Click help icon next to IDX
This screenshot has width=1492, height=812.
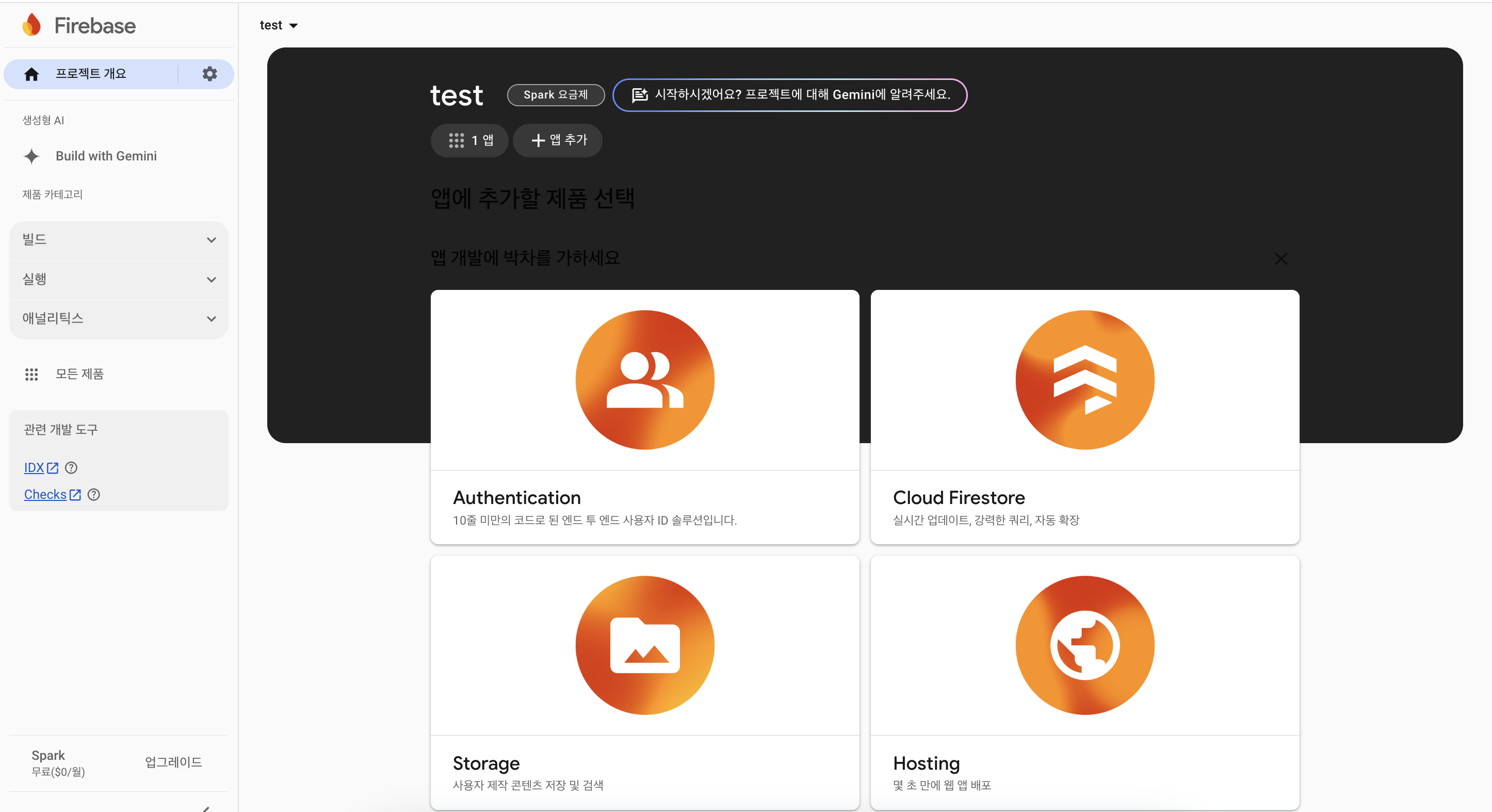(x=71, y=467)
